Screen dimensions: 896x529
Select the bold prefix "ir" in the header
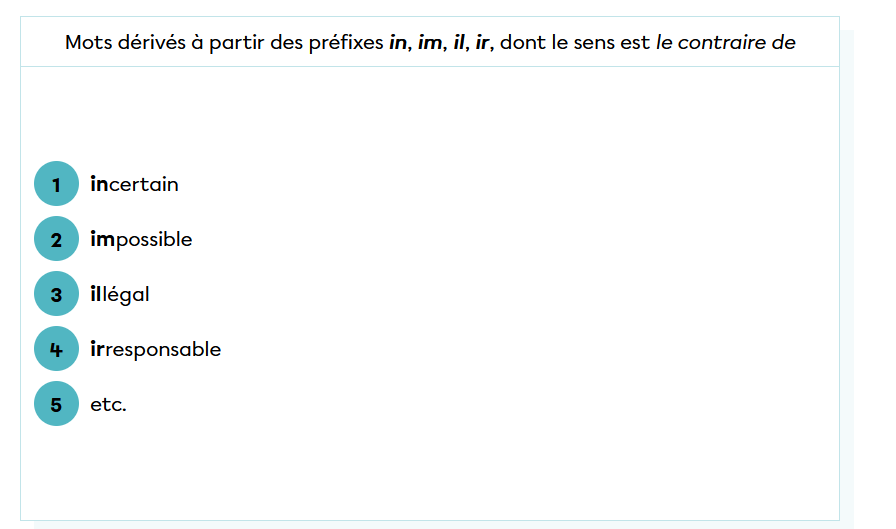(483, 43)
